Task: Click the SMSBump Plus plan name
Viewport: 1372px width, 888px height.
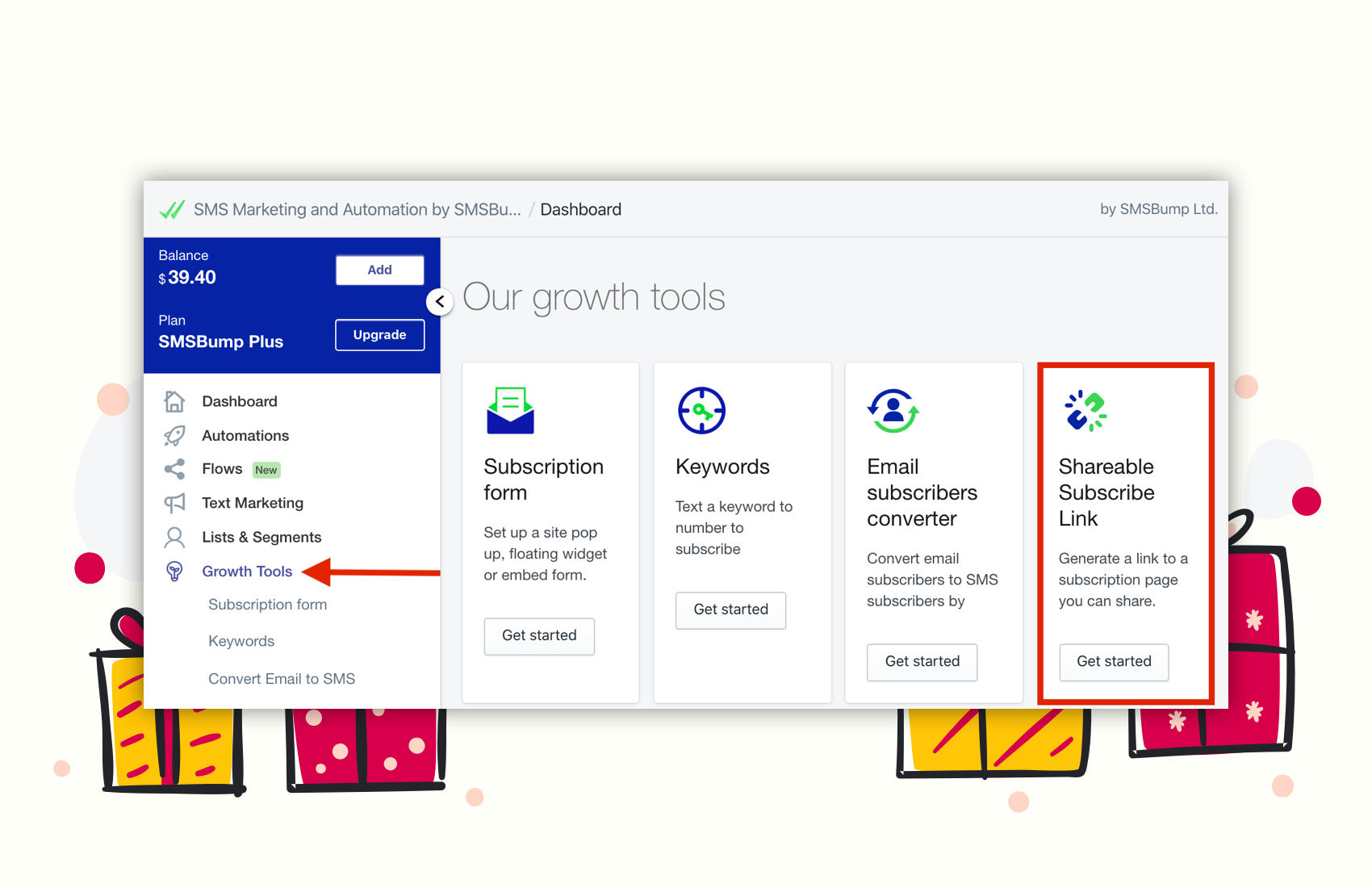Action: (x=221, y=341)
